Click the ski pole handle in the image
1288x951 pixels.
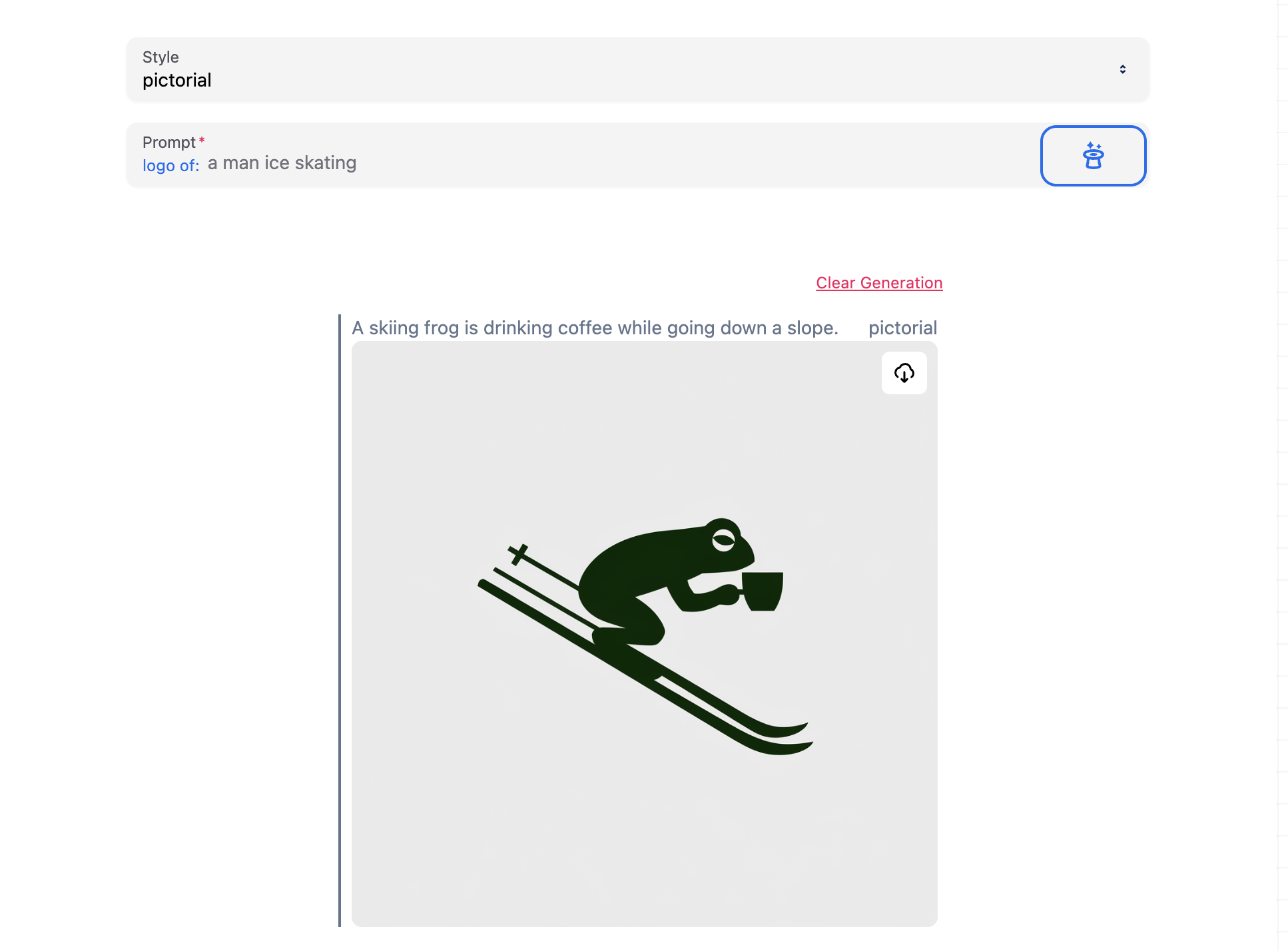[x=517, y=555]
